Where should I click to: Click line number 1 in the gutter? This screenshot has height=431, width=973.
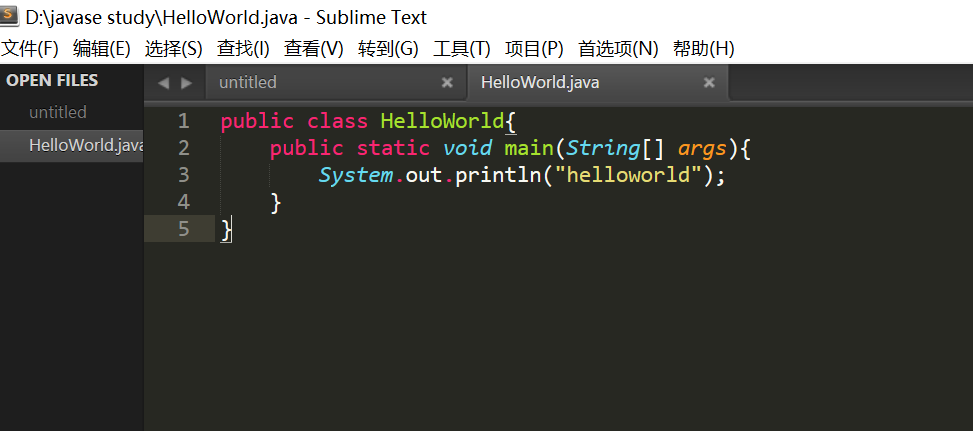[x=183, y=121]
